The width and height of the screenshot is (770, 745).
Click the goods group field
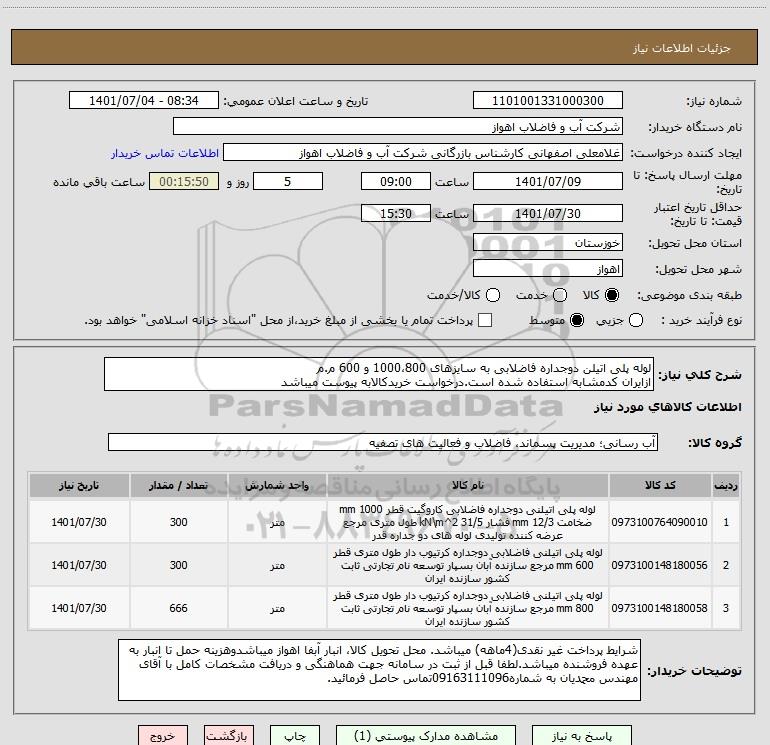pyautogui.click(x=381, y=442)
